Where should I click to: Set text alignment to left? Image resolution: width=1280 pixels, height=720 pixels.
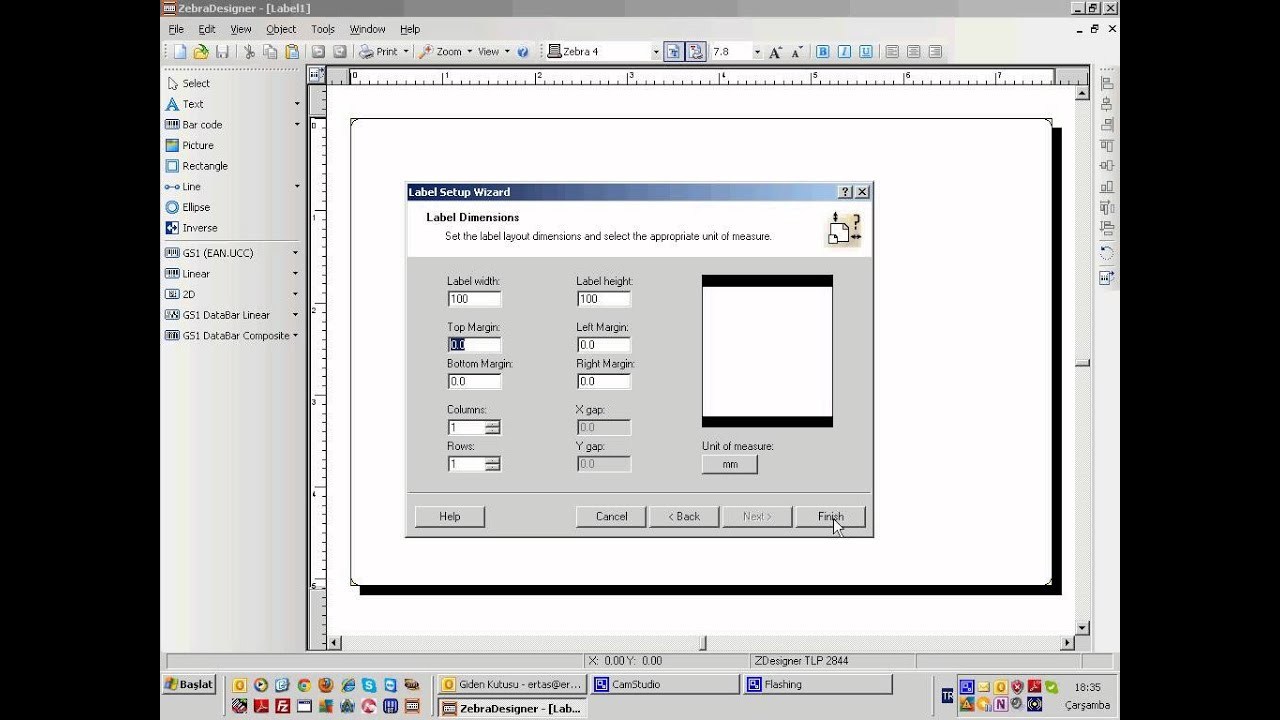coord(892,52)
